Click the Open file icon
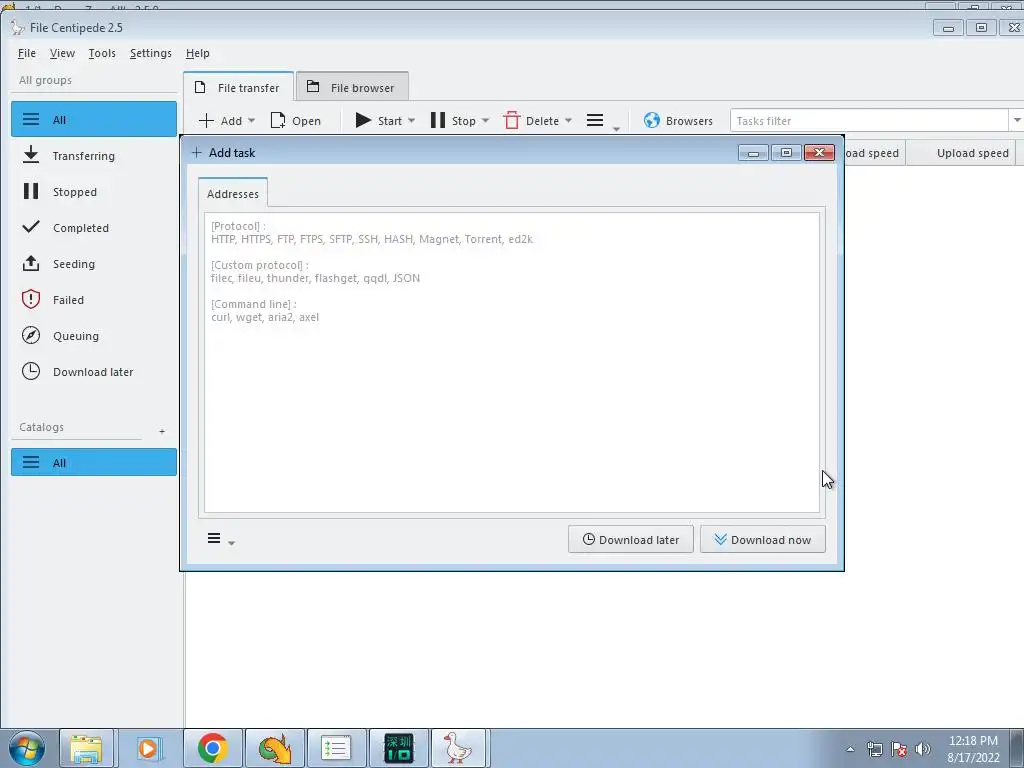1024x768 pixels. point(278,121)
